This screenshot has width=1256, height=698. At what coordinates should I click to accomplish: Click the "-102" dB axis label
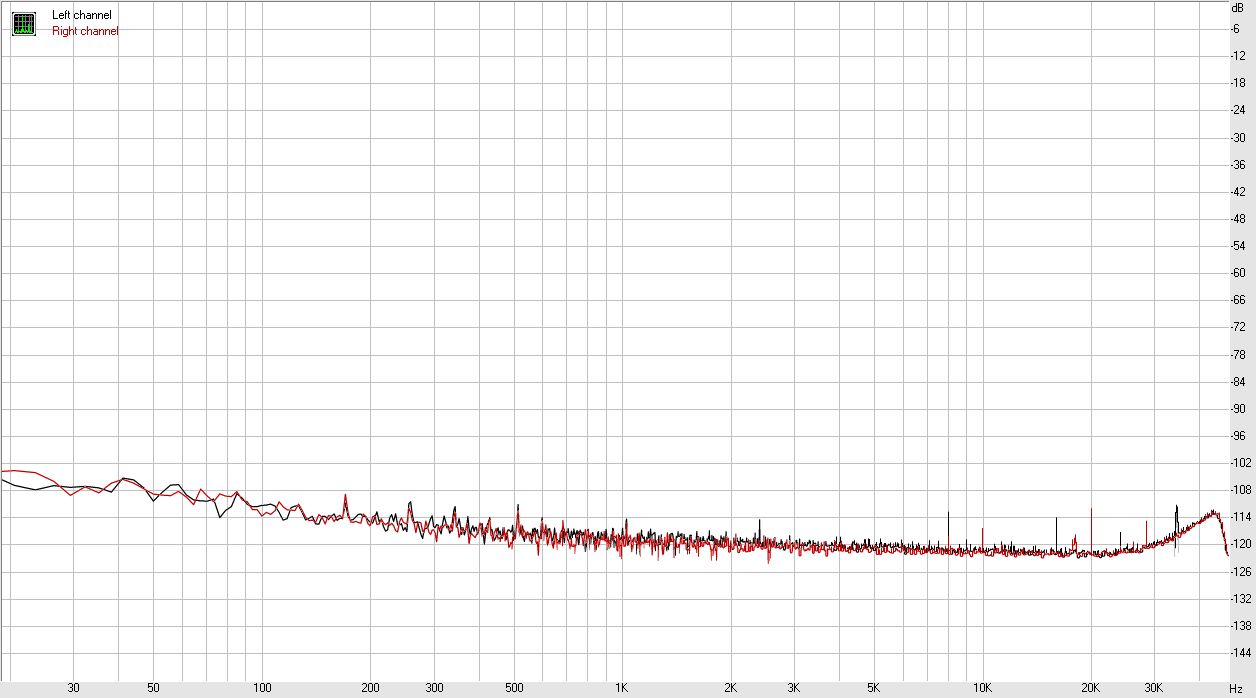click(x=1241, y=463)
